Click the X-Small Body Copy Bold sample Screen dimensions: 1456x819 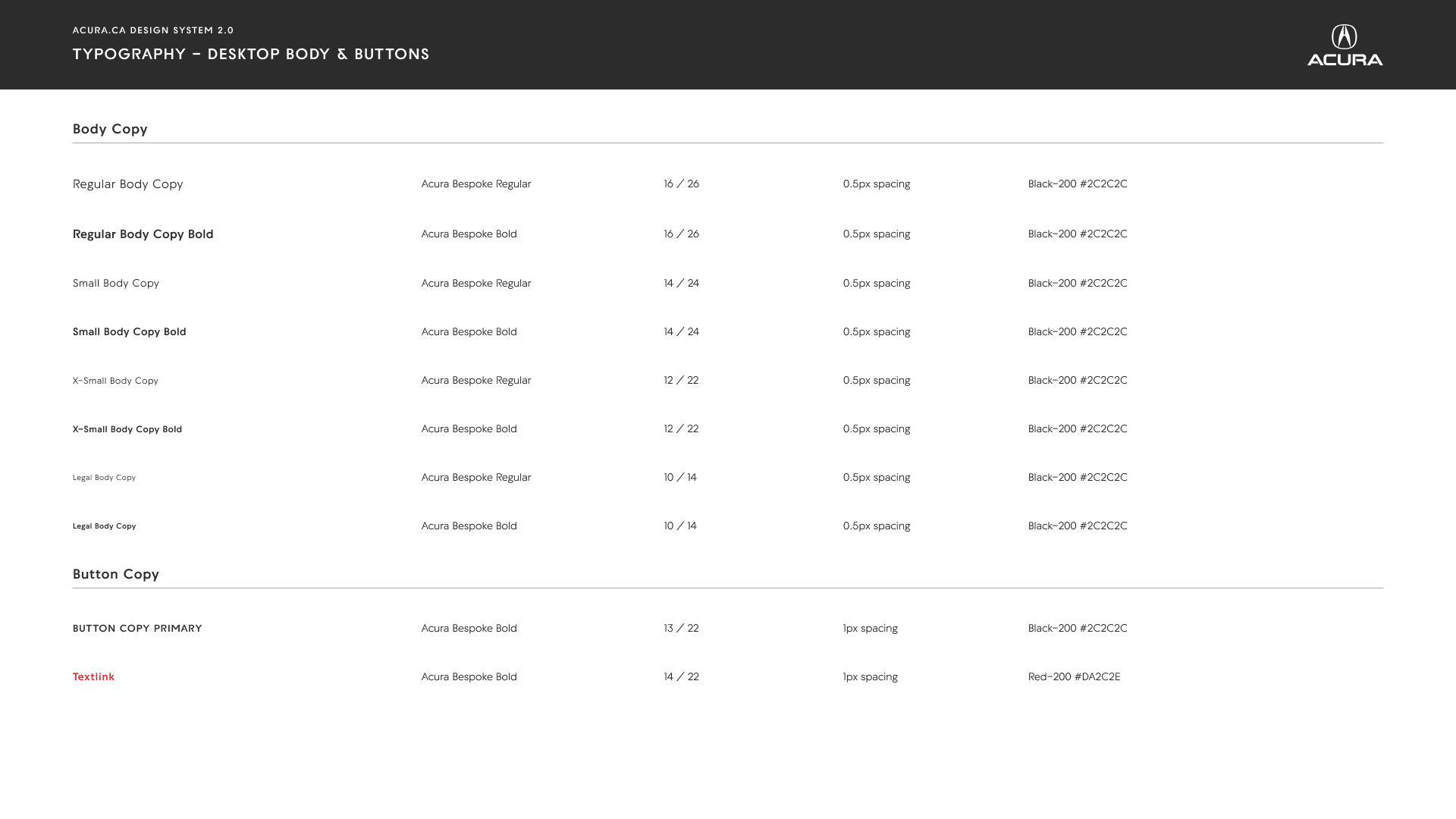coord(127,429)
